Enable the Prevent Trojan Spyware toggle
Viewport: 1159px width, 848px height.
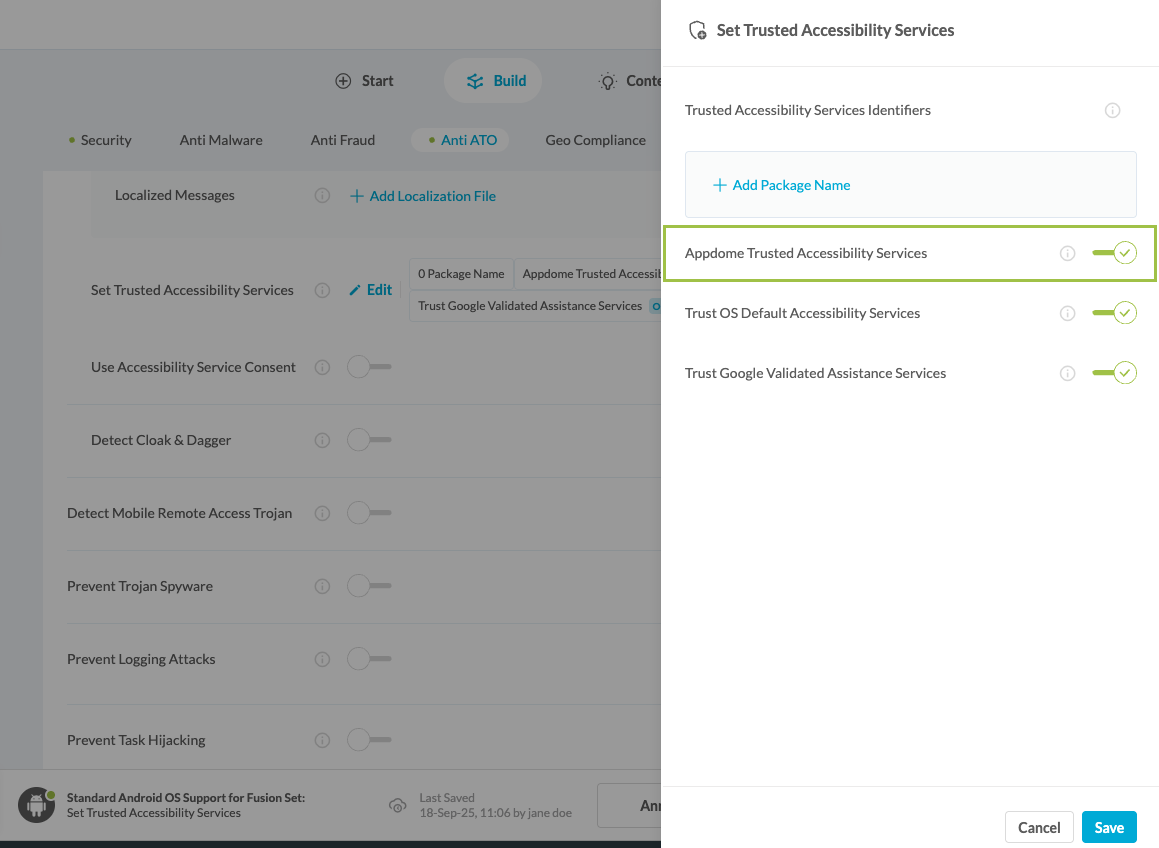point(368,586)
